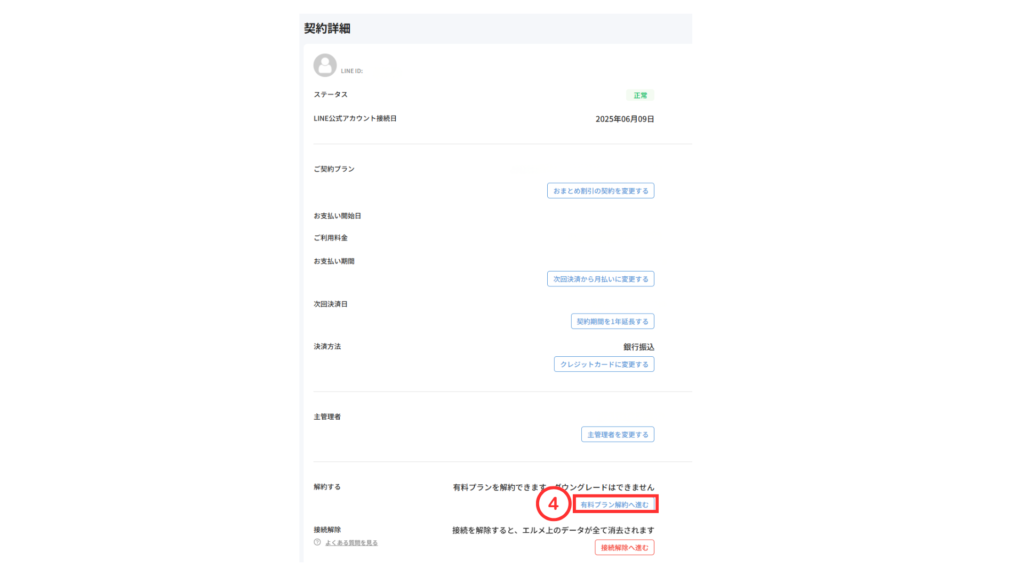Extend contract with 契約期間を1年延長する

(x=612, y=322)
